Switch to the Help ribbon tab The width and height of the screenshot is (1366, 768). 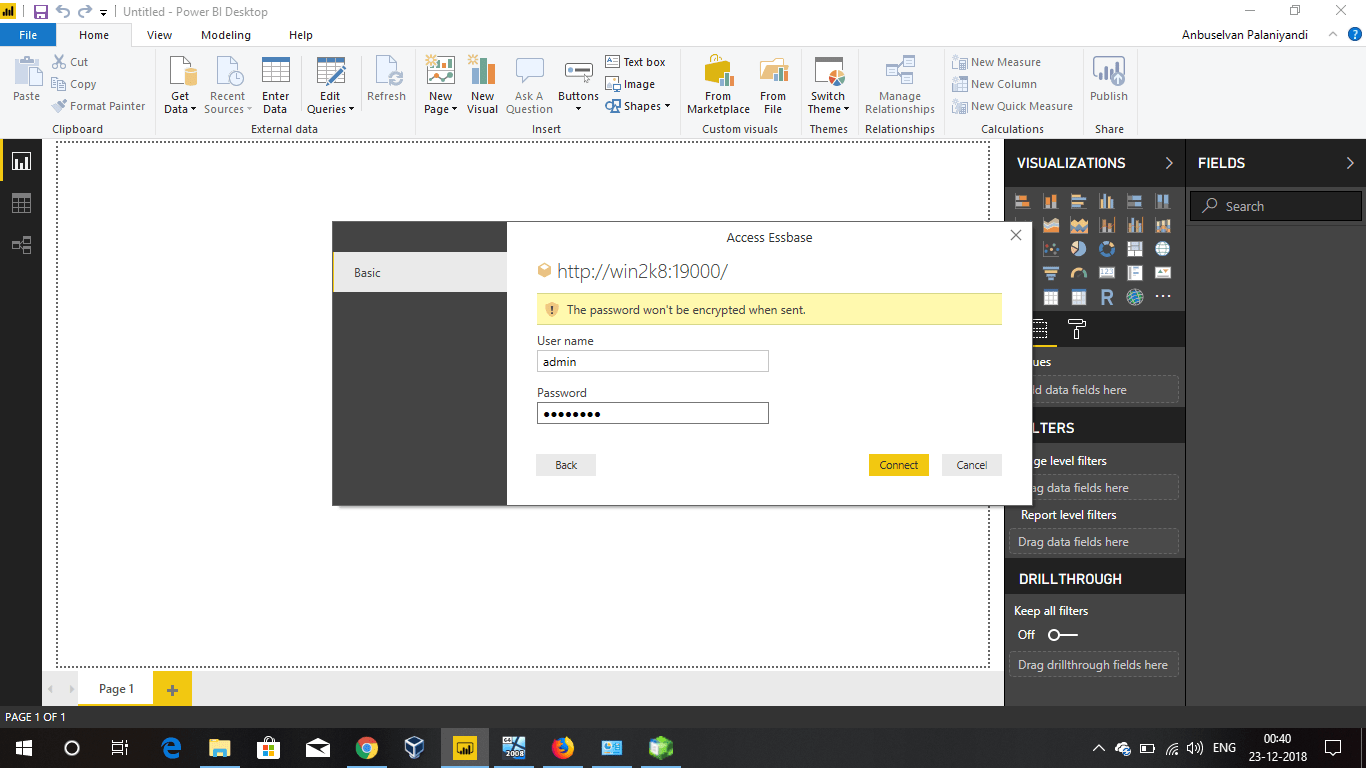[x=301, y=35]
